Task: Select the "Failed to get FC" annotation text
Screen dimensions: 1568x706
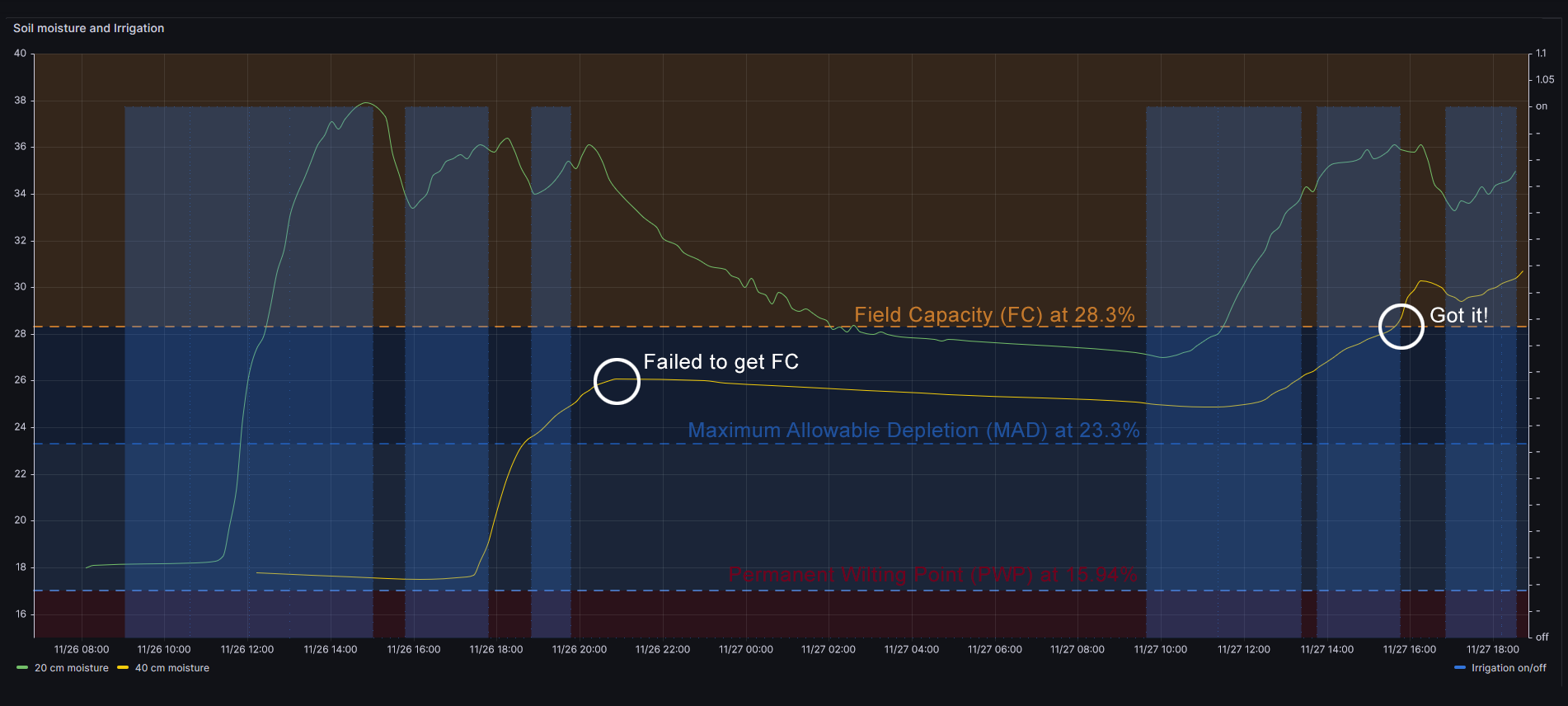Action: (721, 362)
